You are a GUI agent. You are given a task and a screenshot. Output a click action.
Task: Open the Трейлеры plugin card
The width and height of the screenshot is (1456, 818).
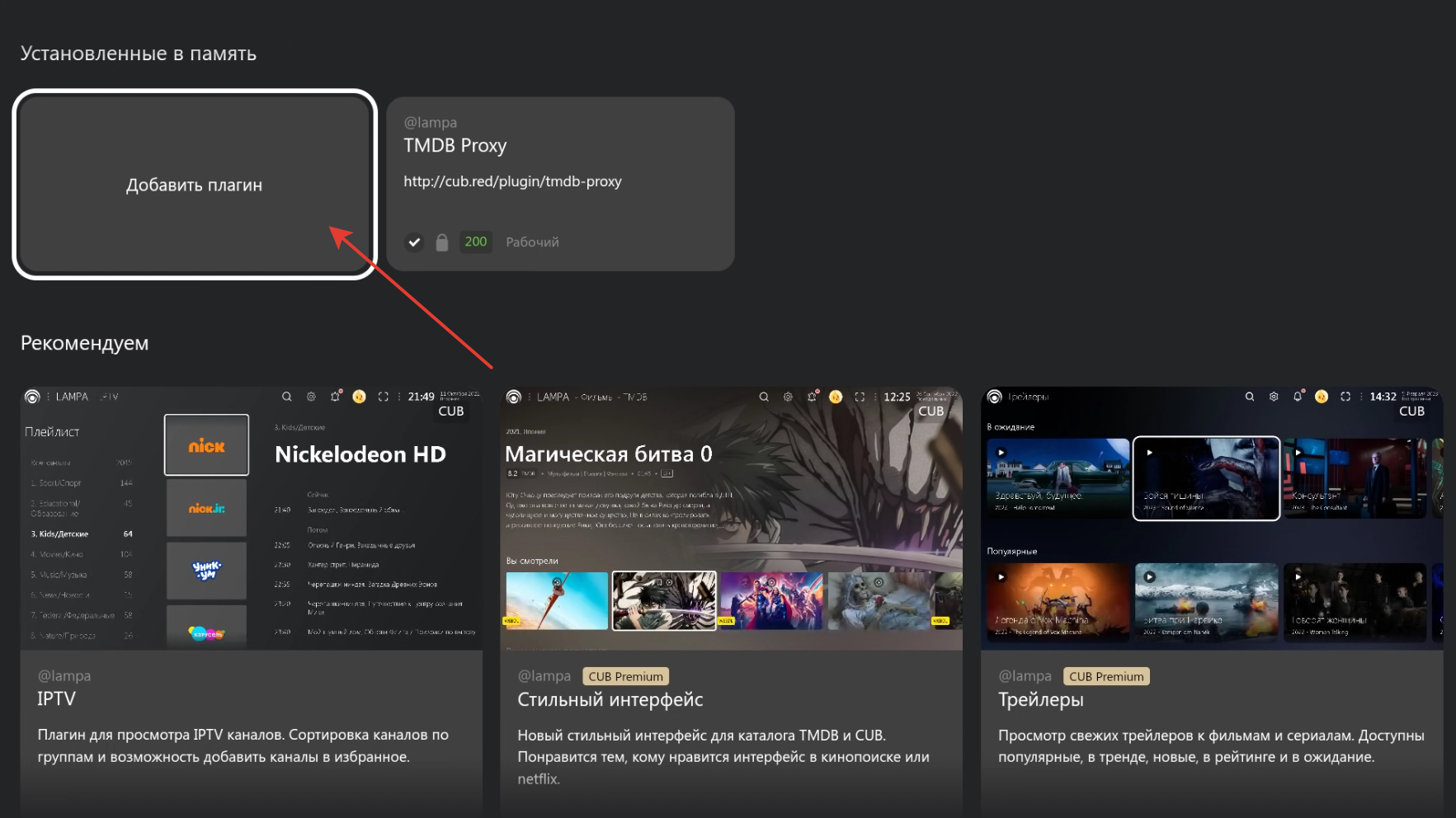point(1212,602)
